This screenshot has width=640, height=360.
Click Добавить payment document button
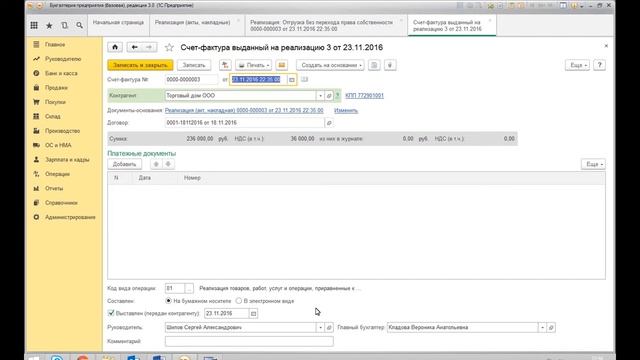pos(124,164)
